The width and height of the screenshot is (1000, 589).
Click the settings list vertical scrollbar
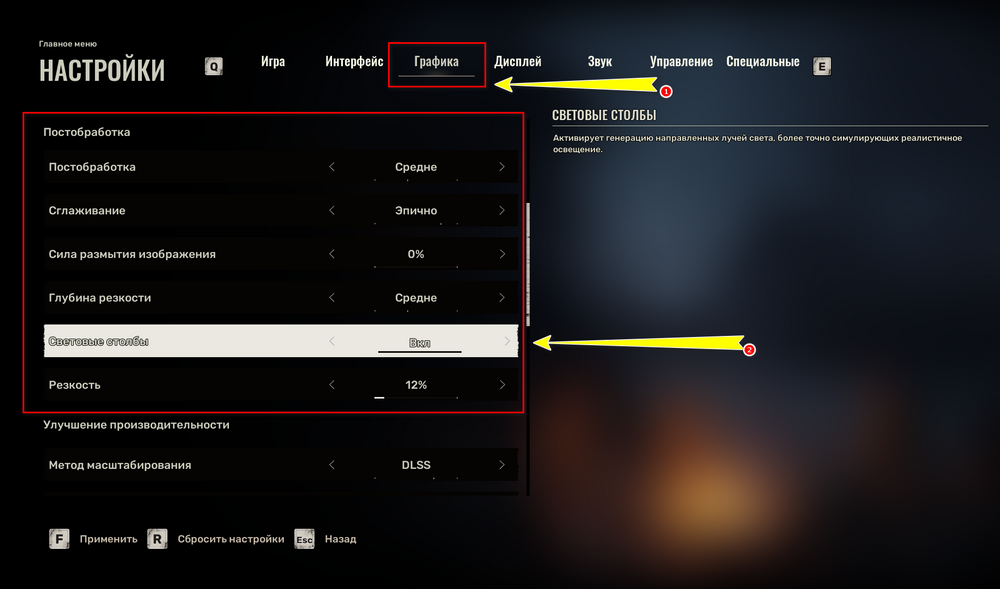[x=528, y=265]
